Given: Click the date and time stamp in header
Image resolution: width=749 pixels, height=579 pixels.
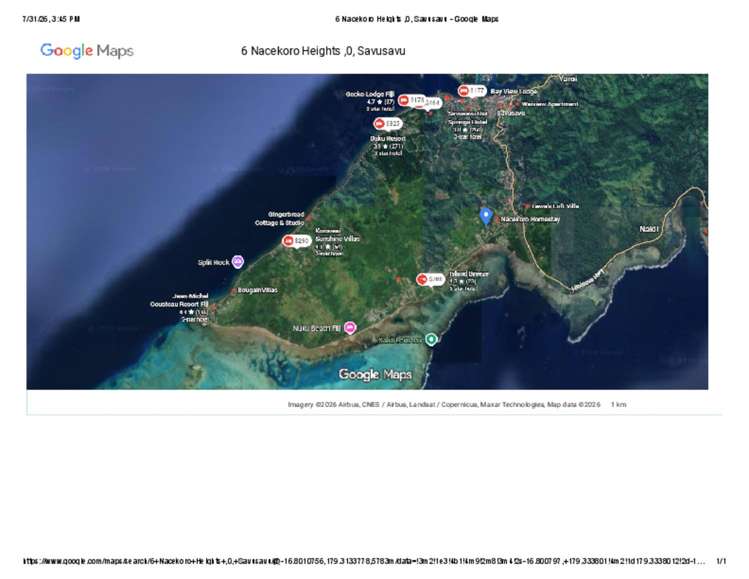Looking at the screenshot, I should coord(51,19).
